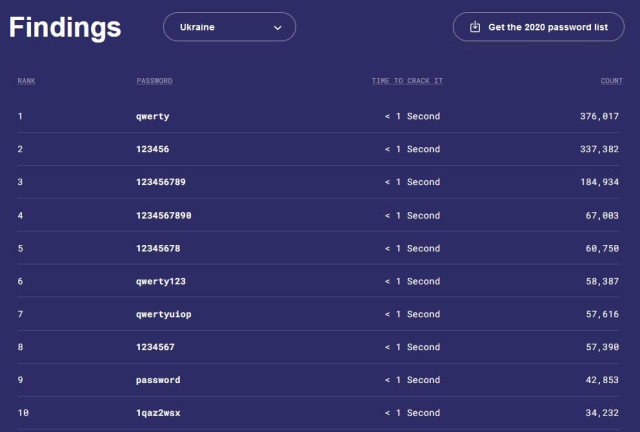Click the 1234567890 password text
This screenshot has height=432, width=640.
(163, 215)
